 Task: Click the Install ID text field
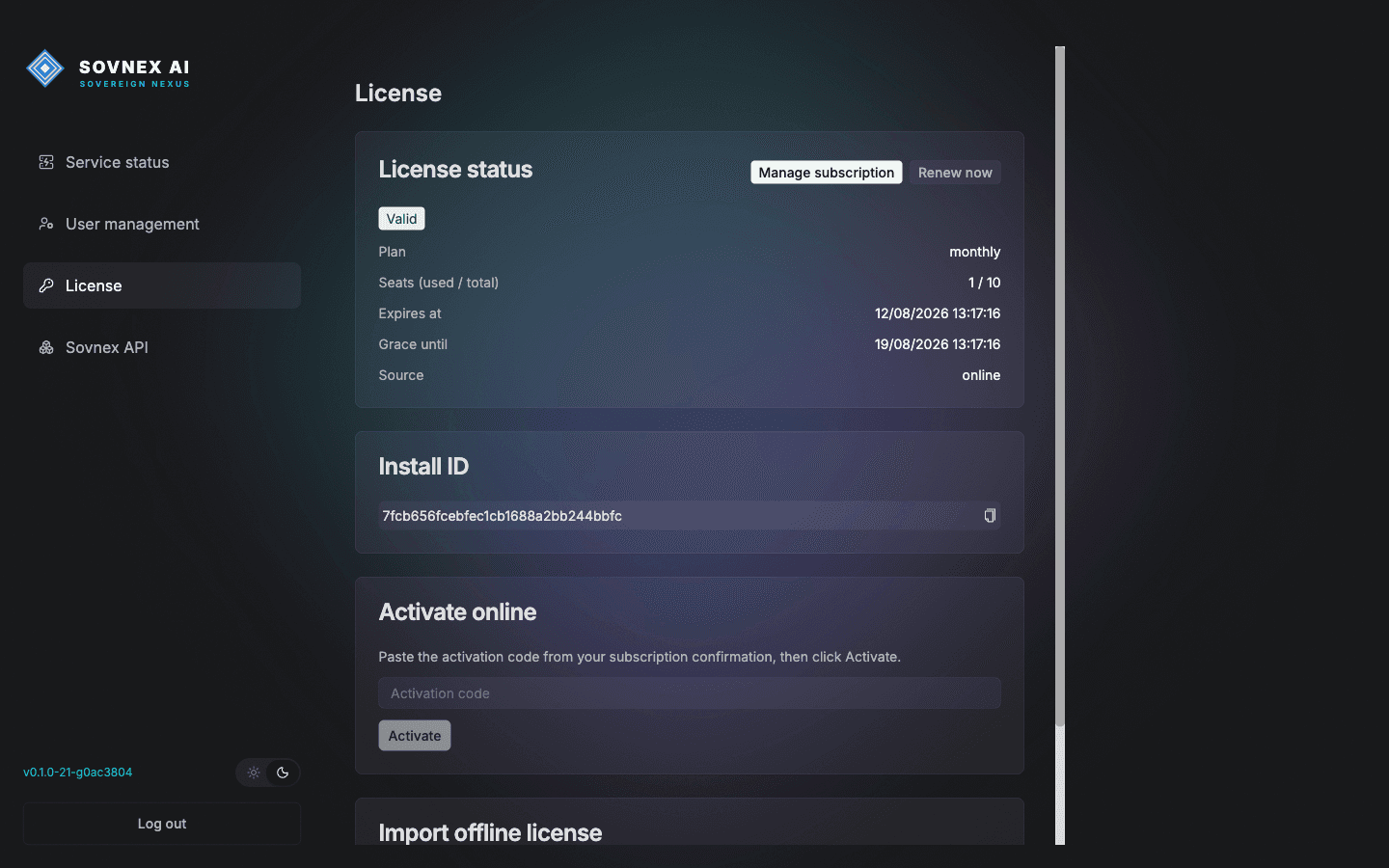coord(690,516)
